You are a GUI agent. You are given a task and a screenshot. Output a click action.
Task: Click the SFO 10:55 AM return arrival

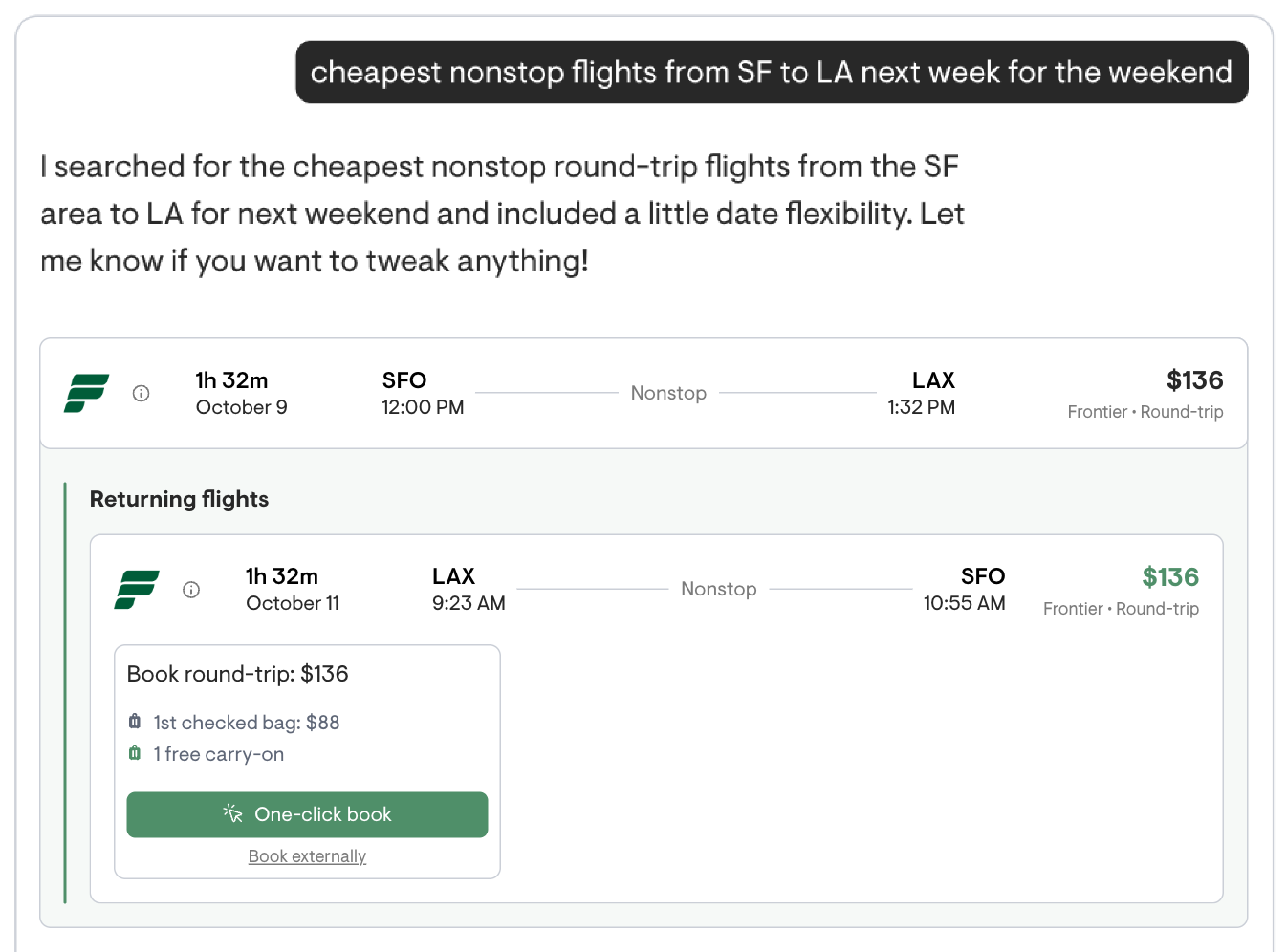(964, 603)
